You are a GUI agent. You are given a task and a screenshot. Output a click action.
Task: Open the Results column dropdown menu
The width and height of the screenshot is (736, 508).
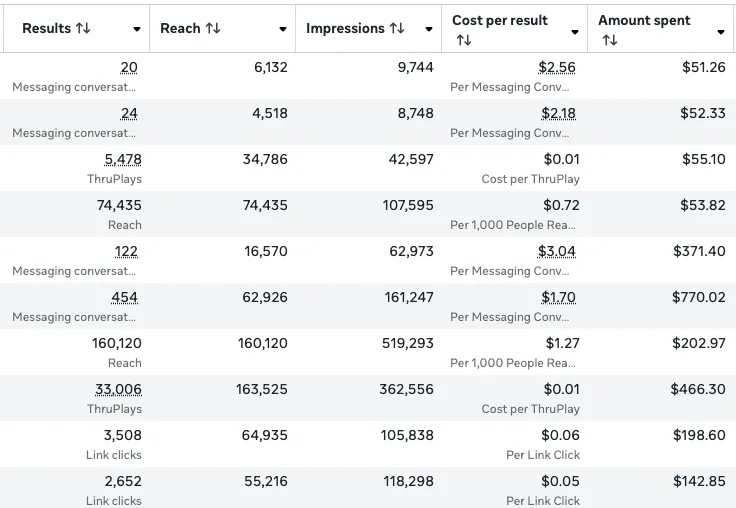pos(137,29)
